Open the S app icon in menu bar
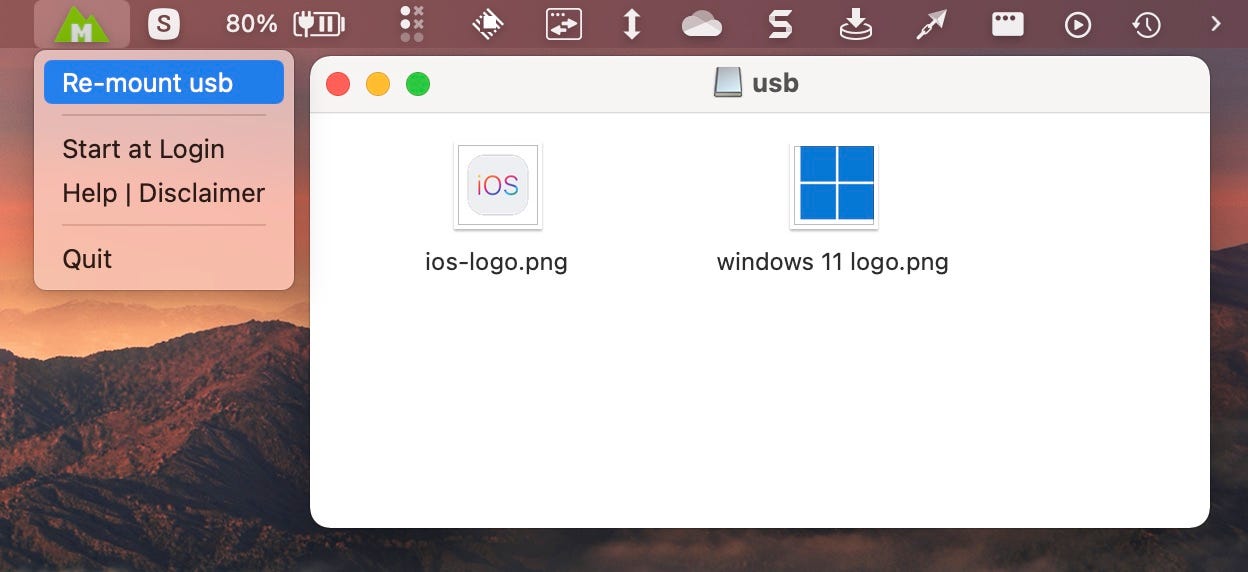Viewport: 1248px width, 572px height. click(x=164, y=24)
